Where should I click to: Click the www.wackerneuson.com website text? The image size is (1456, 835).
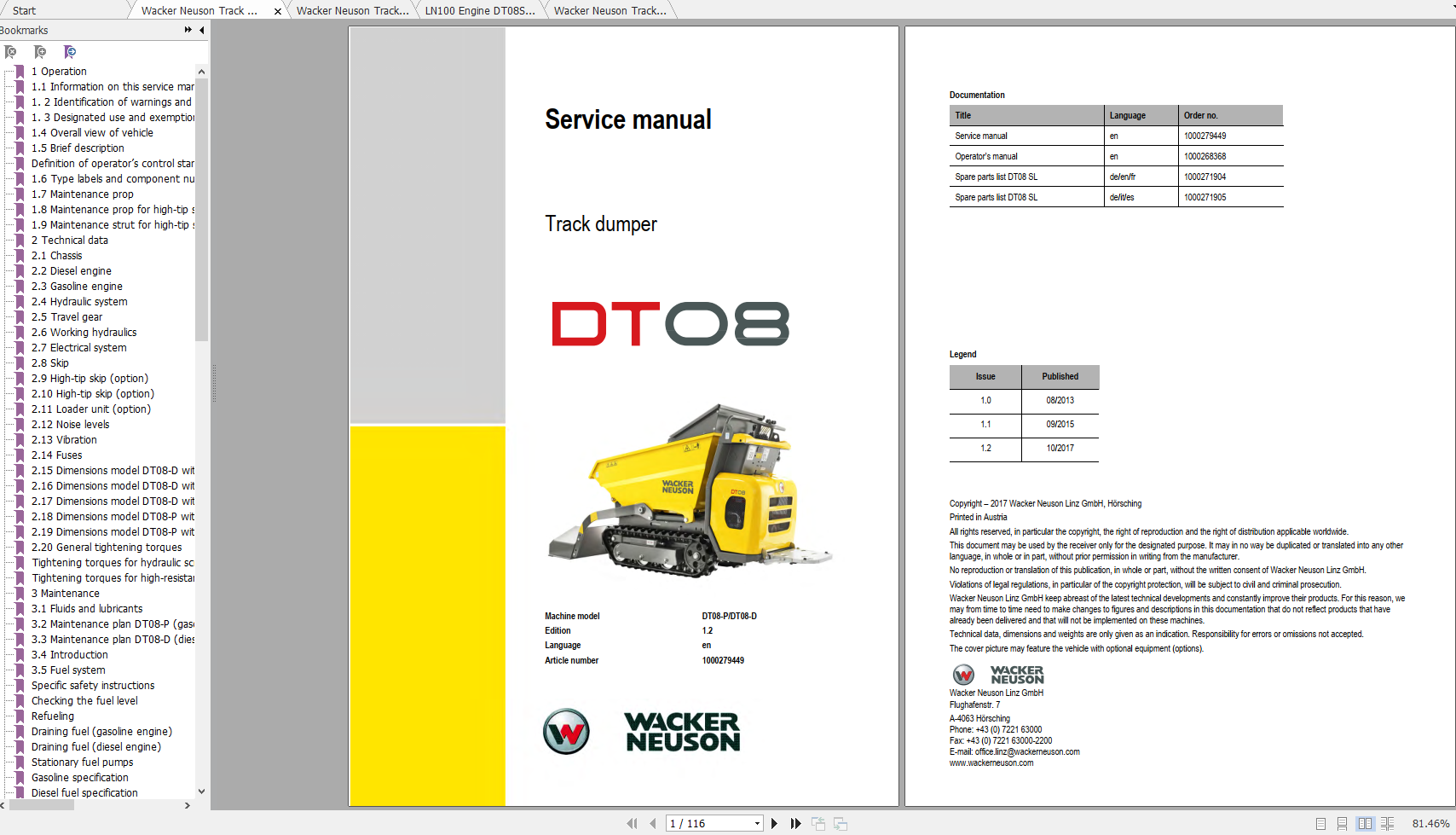click(x=991, y=763)
